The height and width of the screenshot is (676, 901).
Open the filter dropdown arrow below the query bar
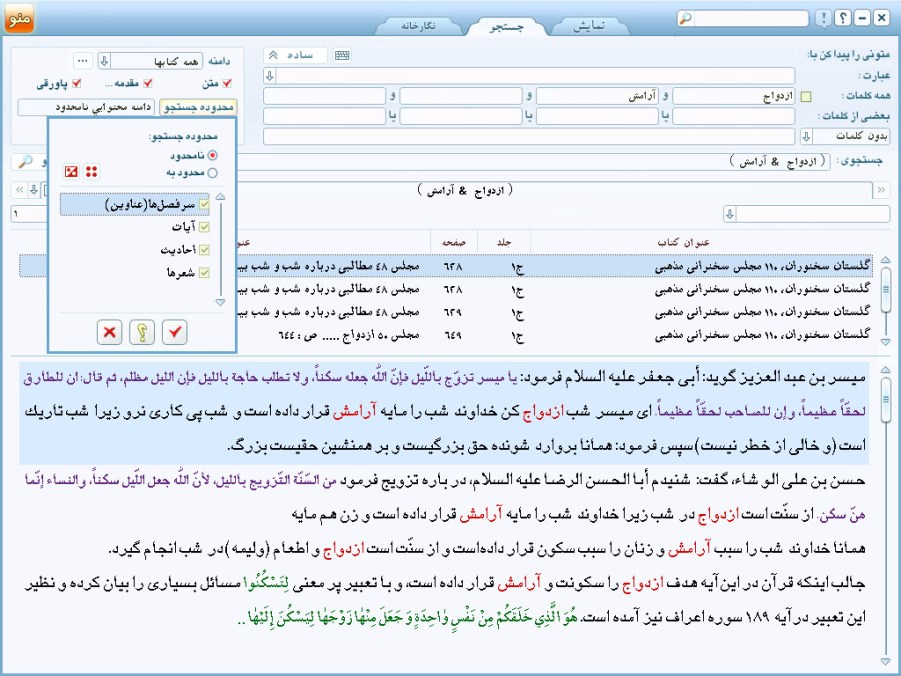(730, 214)
